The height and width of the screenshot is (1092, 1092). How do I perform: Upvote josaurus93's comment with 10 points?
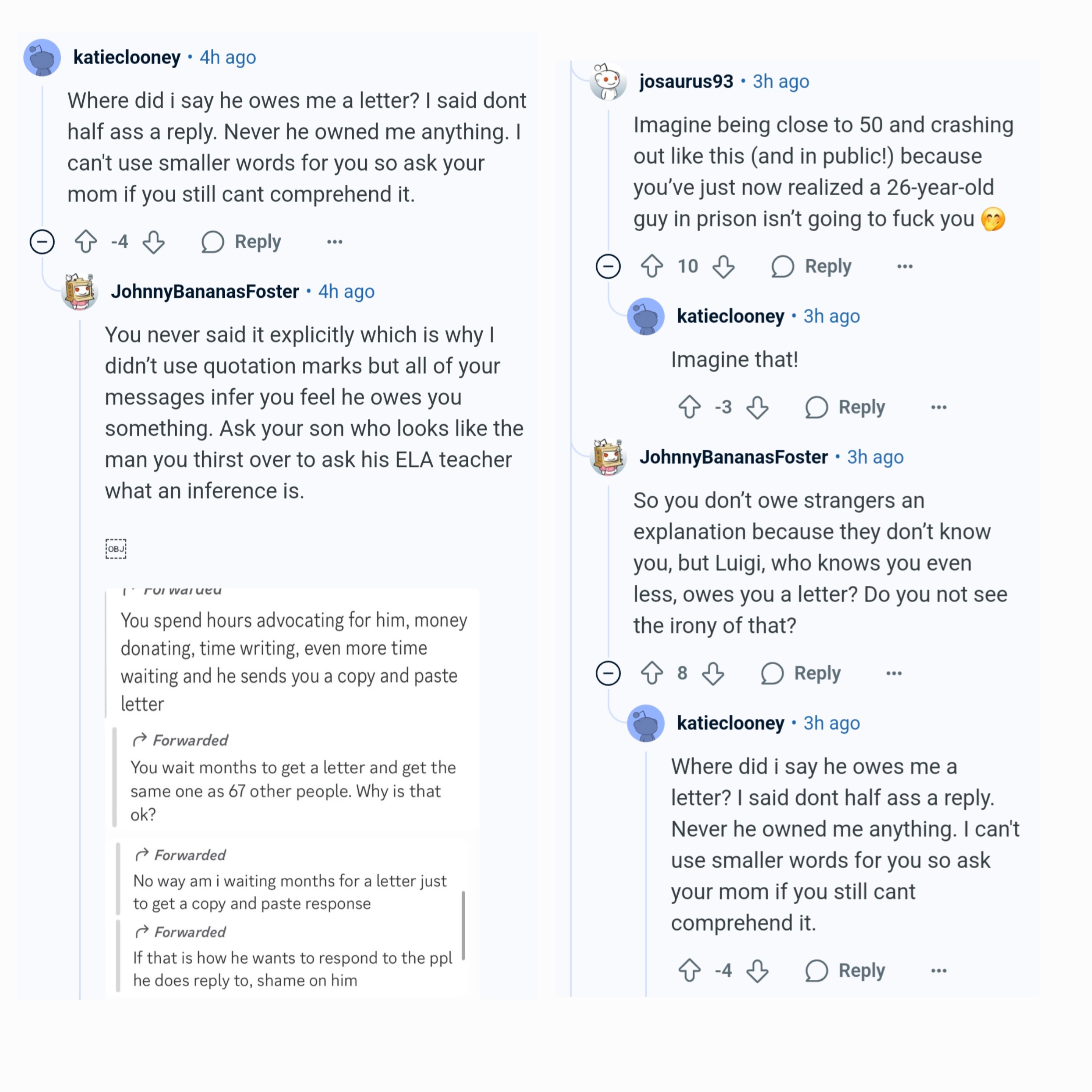pos(652,266)
